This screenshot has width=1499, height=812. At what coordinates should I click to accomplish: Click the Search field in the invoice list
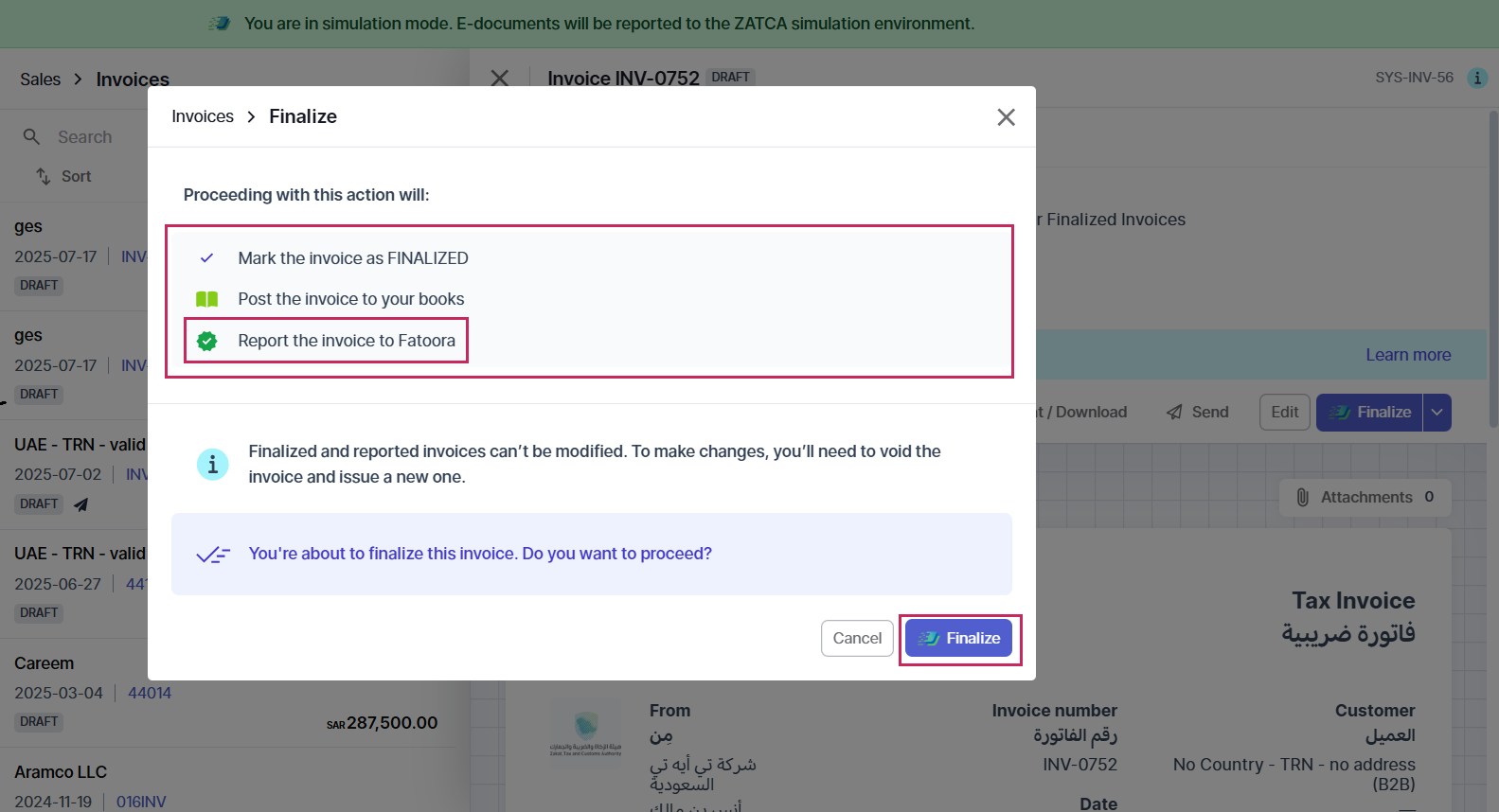[x=84, y=137]
